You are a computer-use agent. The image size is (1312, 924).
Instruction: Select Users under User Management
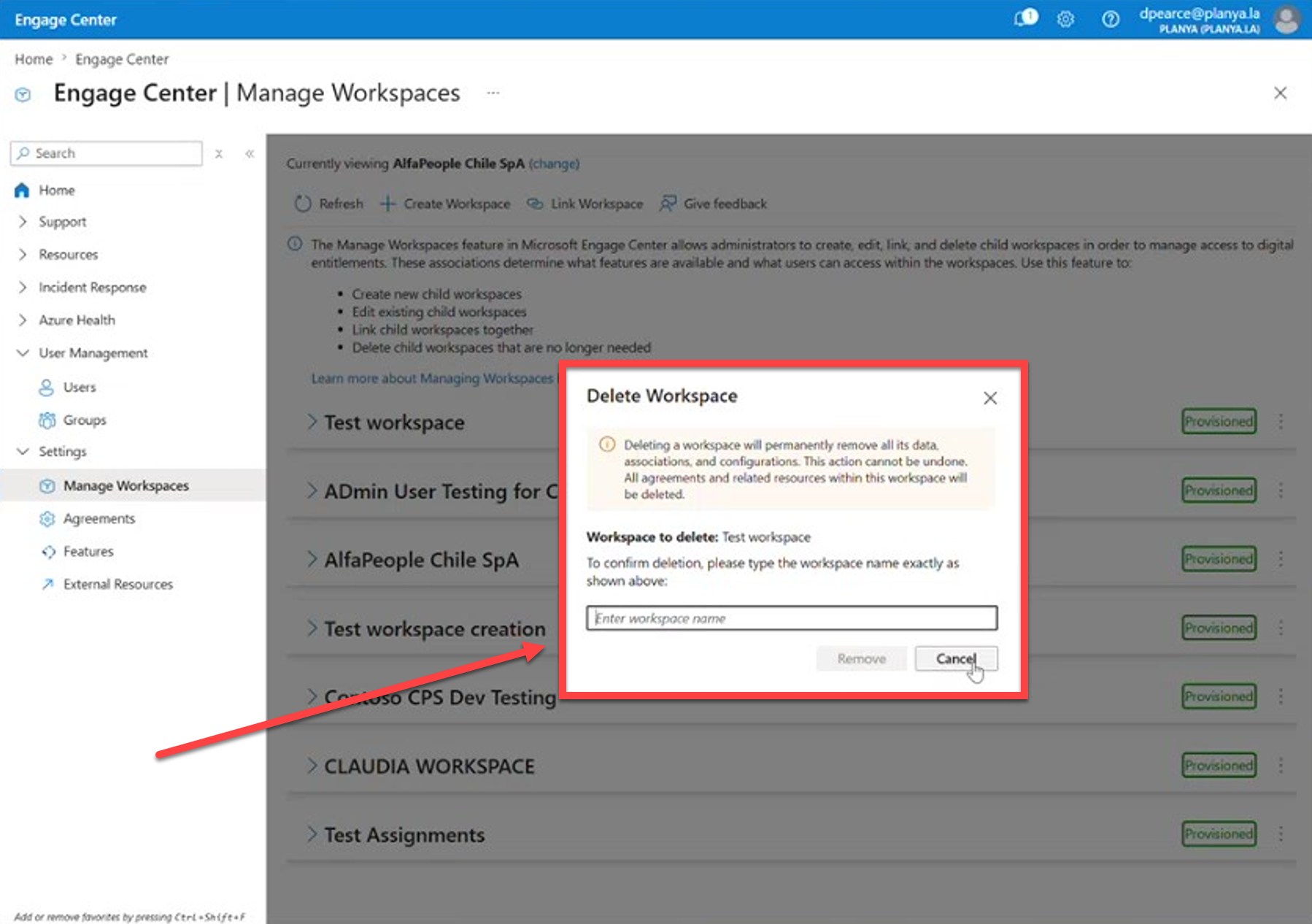point(80,387)
